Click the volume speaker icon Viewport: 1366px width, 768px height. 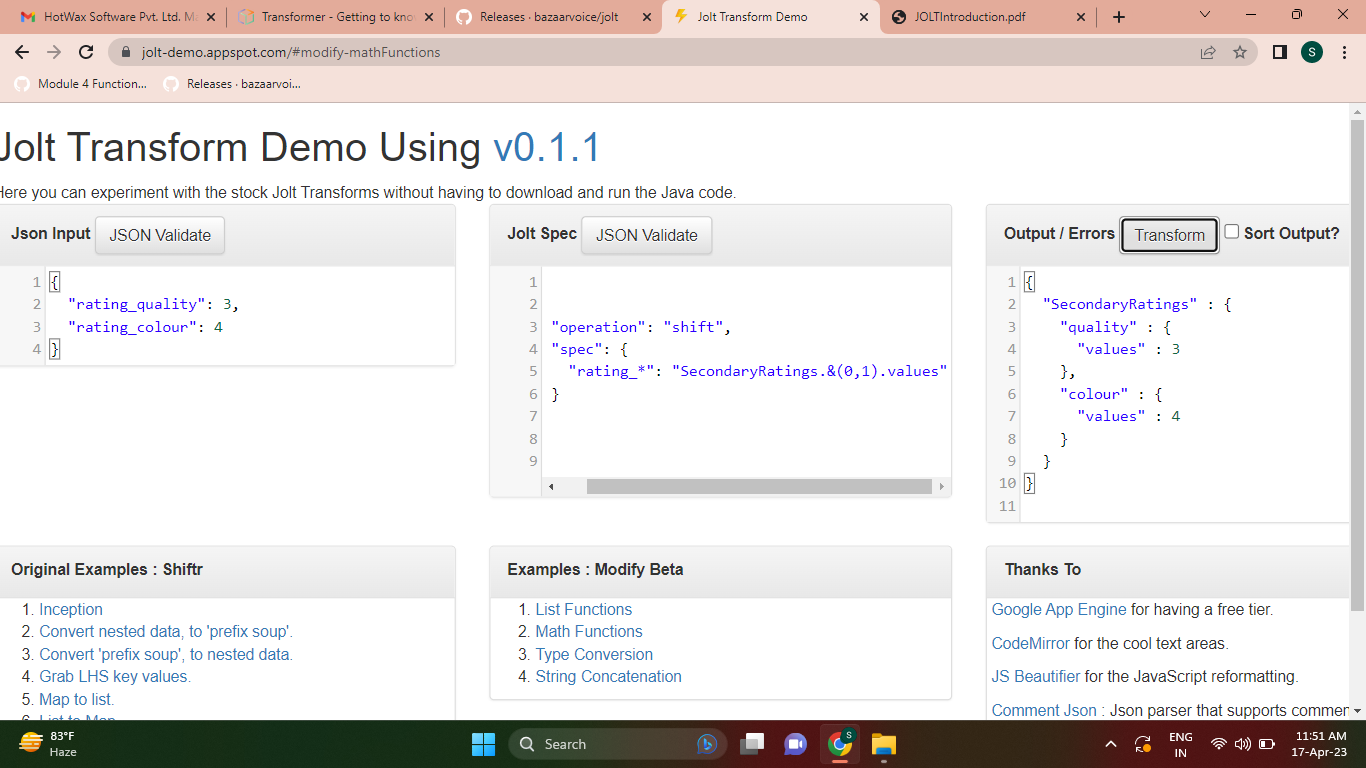1243,744
